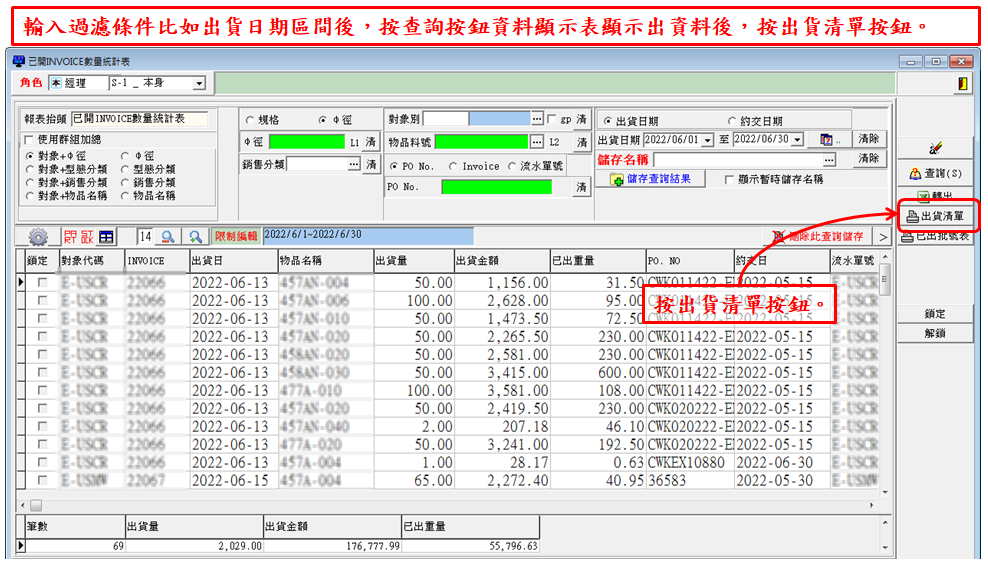Click the 儲存查詢結果 button
The image size is (988, 565).
tap(651, 180)
